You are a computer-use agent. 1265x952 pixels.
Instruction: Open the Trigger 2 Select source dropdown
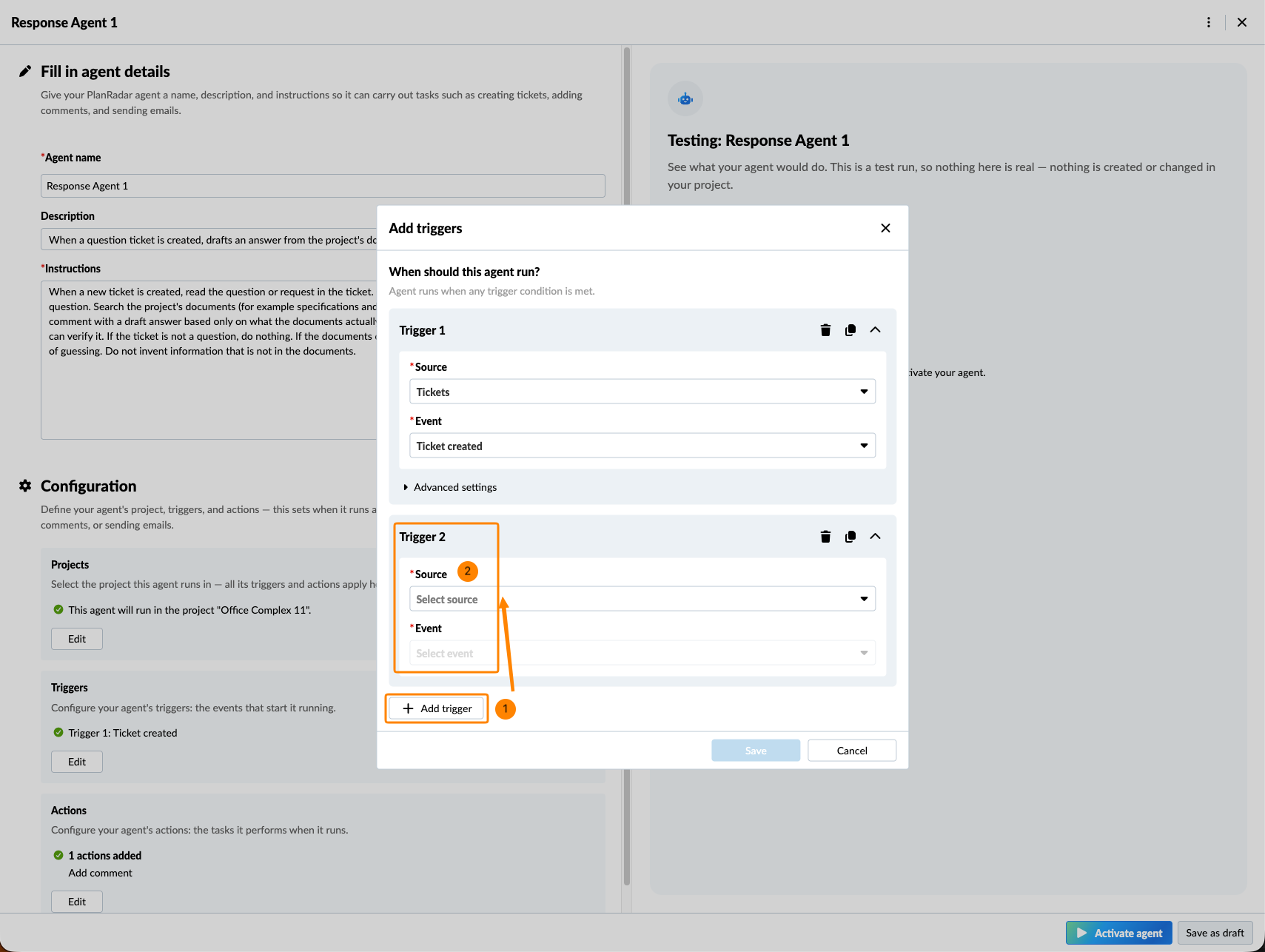(642, 599)
